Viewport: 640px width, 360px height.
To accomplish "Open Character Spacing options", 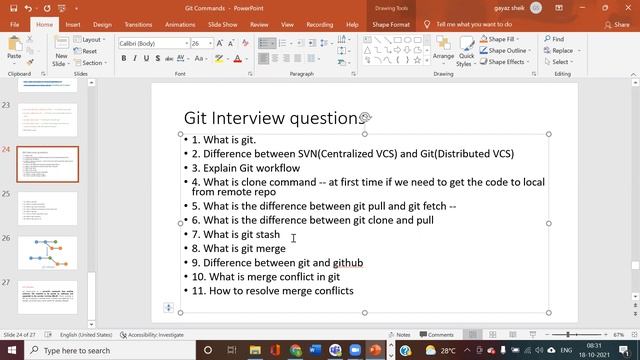I will click(182, 59).
